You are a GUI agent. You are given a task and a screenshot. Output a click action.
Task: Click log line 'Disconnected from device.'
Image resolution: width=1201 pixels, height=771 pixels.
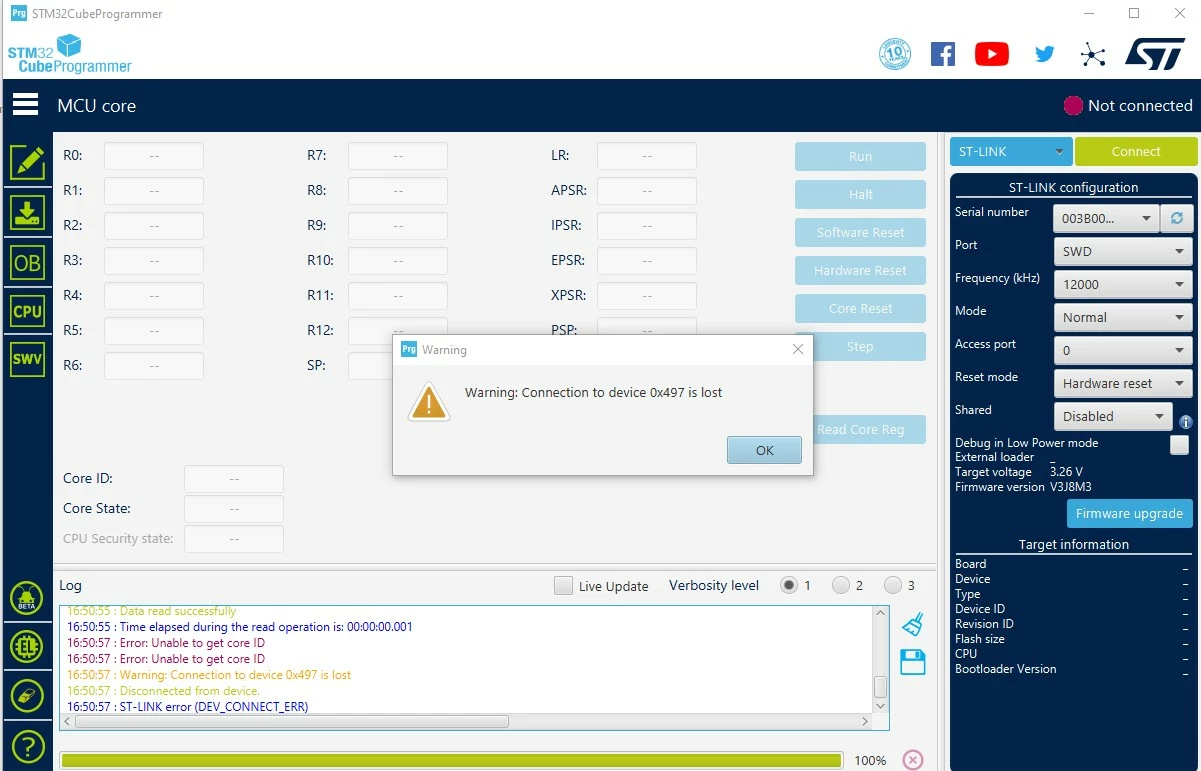coord(163,690)
